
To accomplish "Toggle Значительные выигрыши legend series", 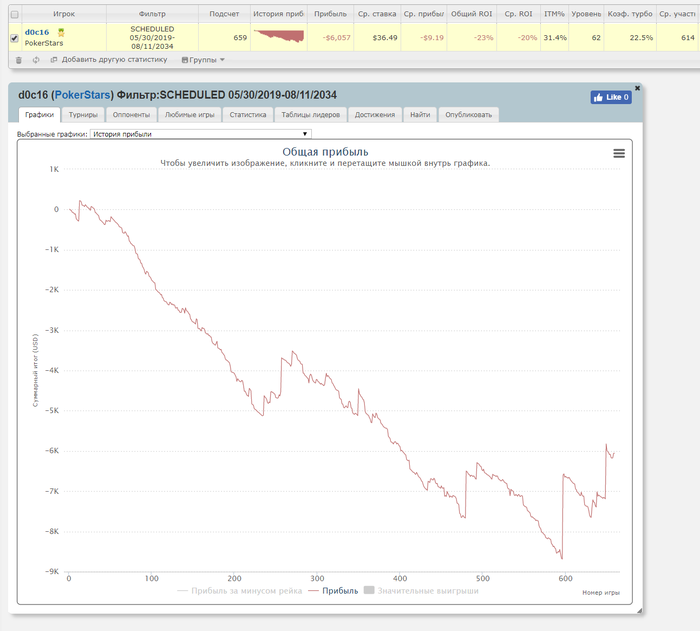I will coord(421,591).
